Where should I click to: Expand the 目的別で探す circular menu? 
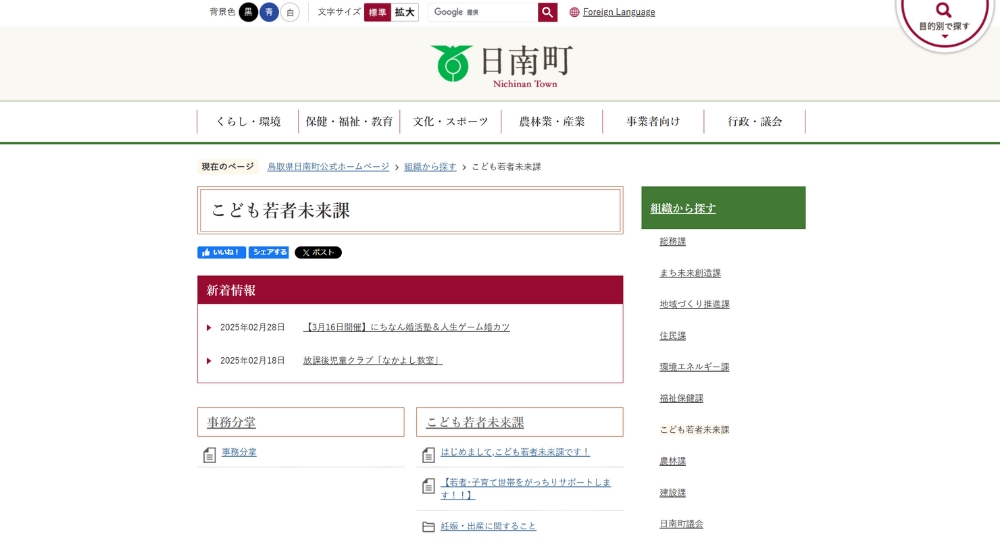[x=944, y=20]
